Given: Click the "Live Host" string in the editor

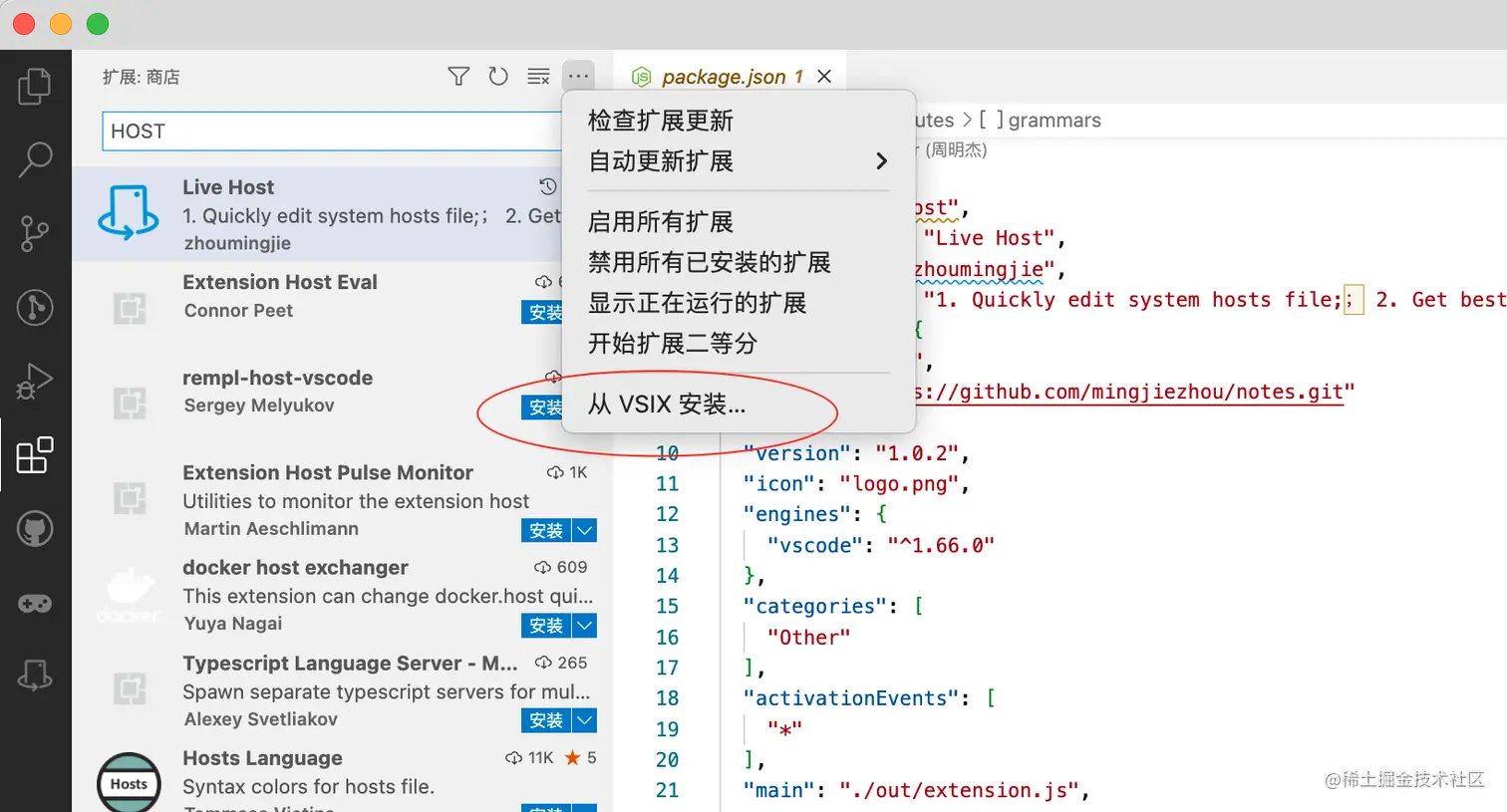Looking at the screenshot, I should (x=989, y=238).
